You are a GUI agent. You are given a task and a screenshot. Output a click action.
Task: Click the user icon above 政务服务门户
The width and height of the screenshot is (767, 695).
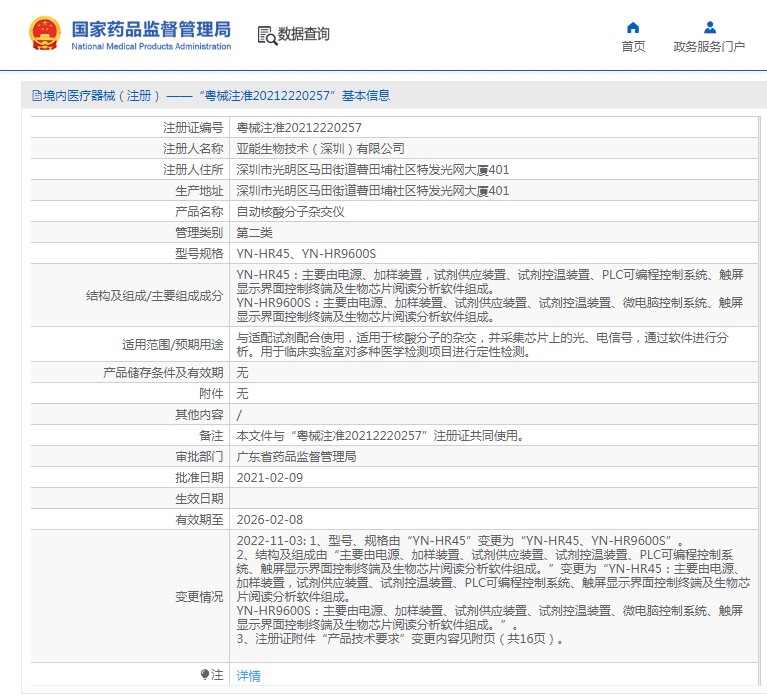pos(710,27)
